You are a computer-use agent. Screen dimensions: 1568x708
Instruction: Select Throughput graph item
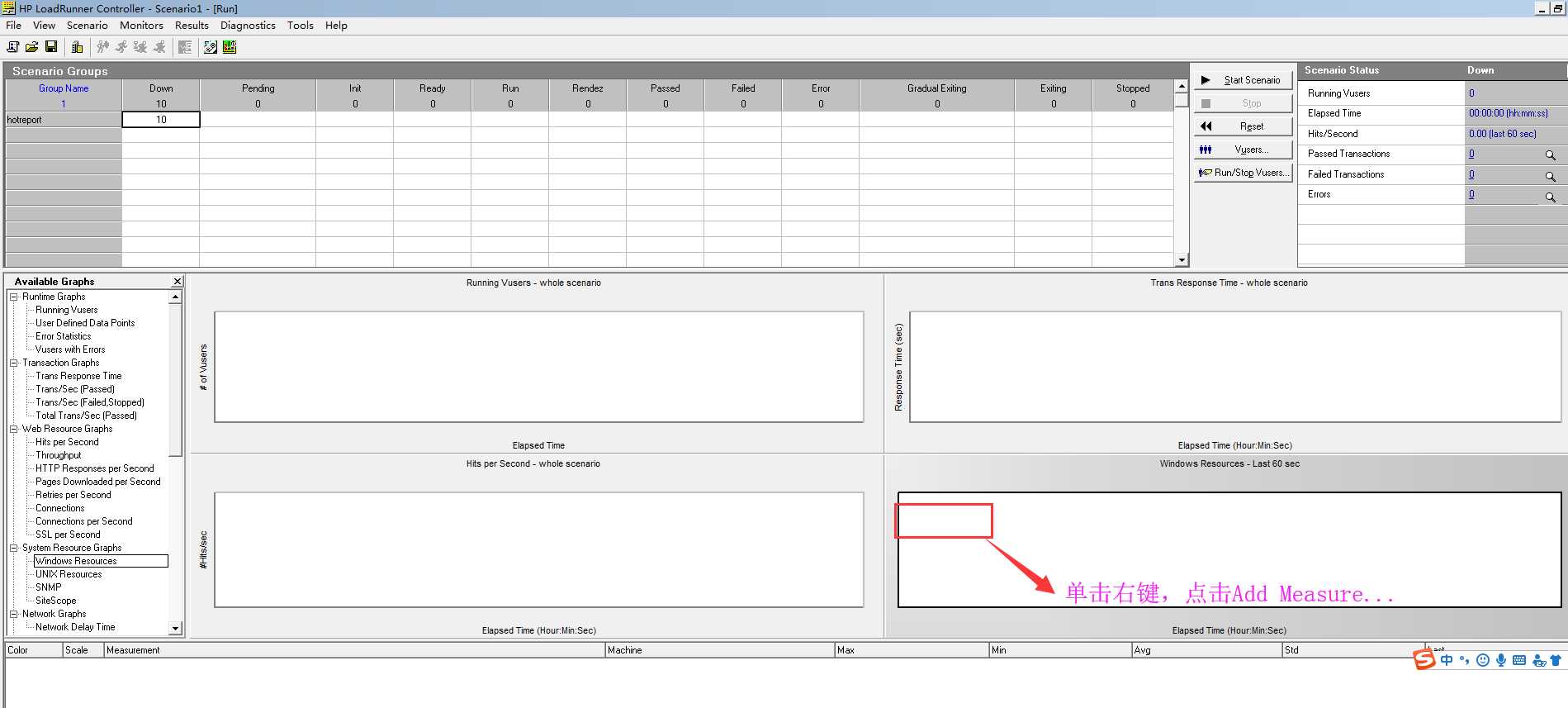(x=59, y=455)
